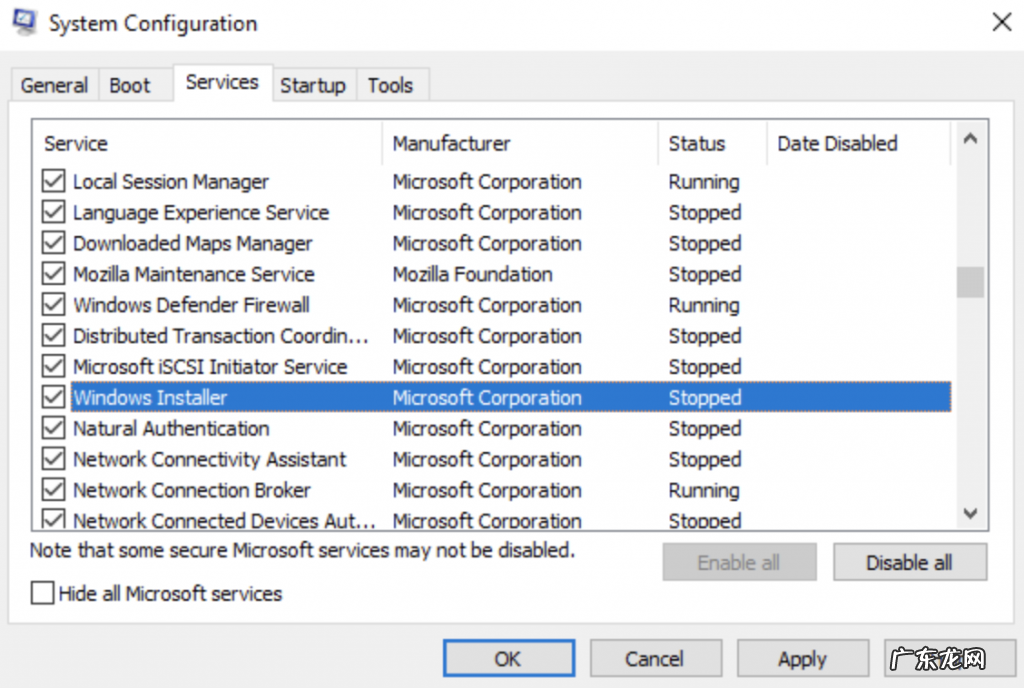Image resolution: width=1024 pixels, height=688 pixels.
Task: Uncheck the Windows Installer service
Action: point(53,397)
